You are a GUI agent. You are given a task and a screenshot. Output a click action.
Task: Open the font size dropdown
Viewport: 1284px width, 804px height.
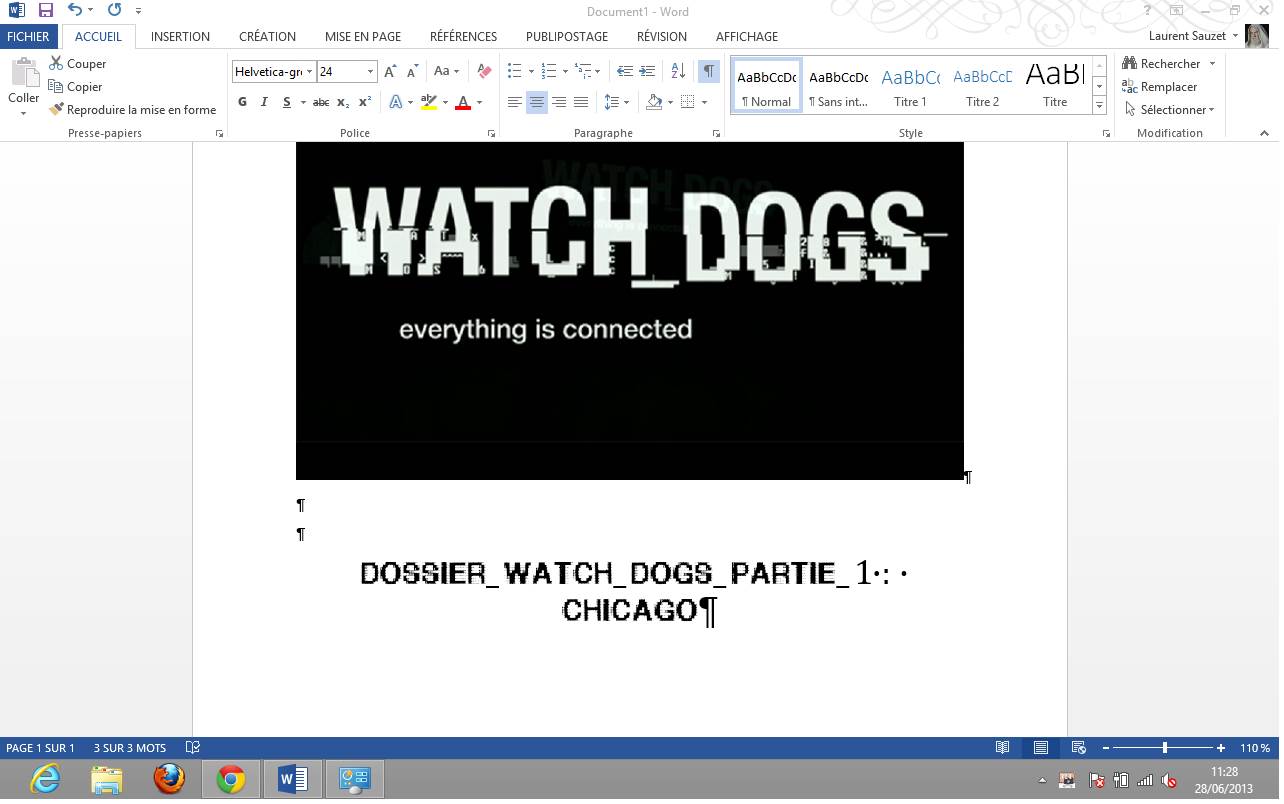coord(370,72)
